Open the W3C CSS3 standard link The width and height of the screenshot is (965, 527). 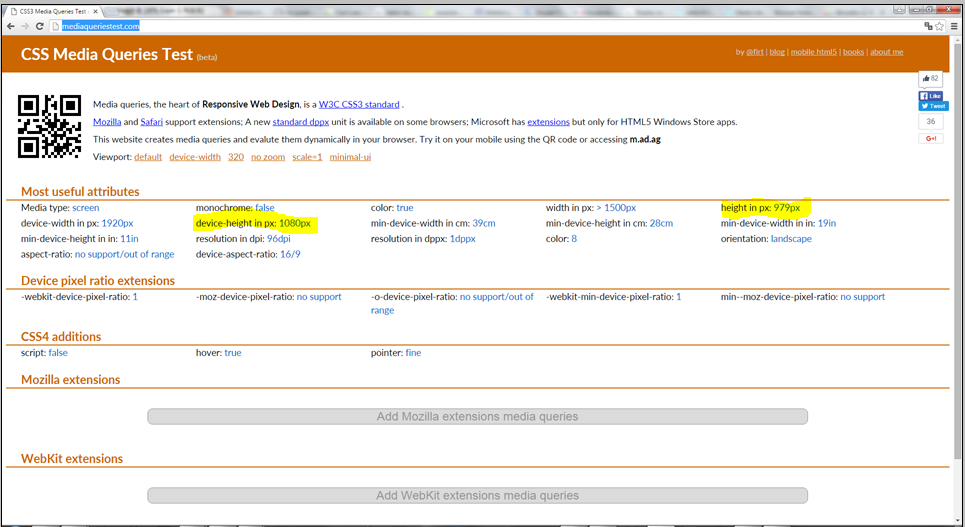(x=359, y=104)
